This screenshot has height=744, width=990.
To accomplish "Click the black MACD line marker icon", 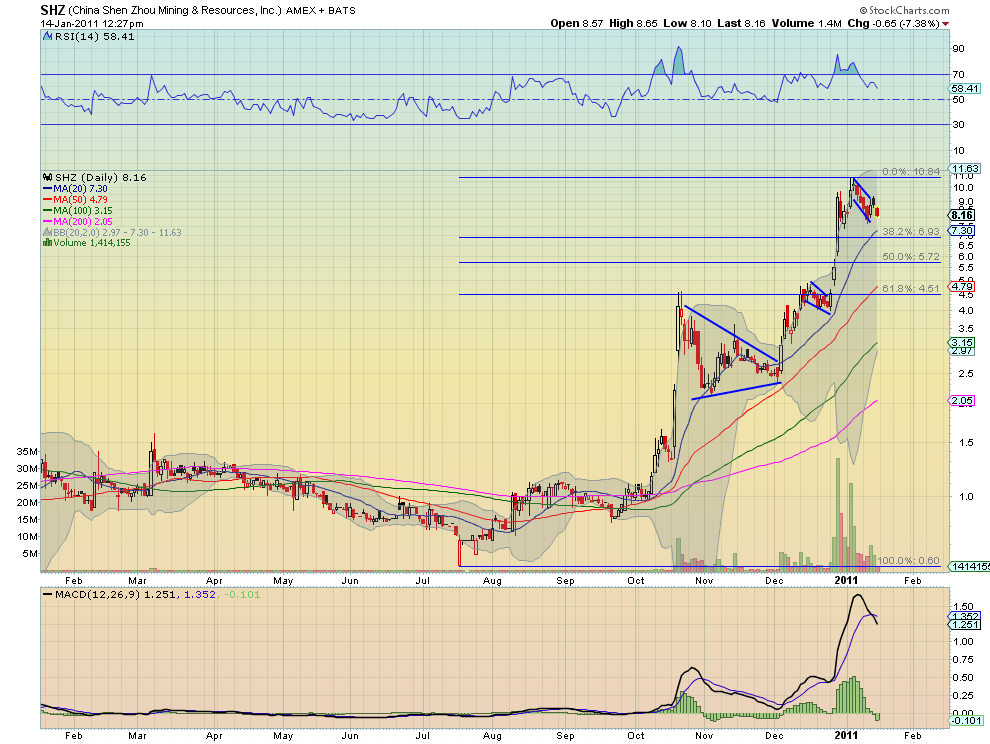I will pos(47,594).
